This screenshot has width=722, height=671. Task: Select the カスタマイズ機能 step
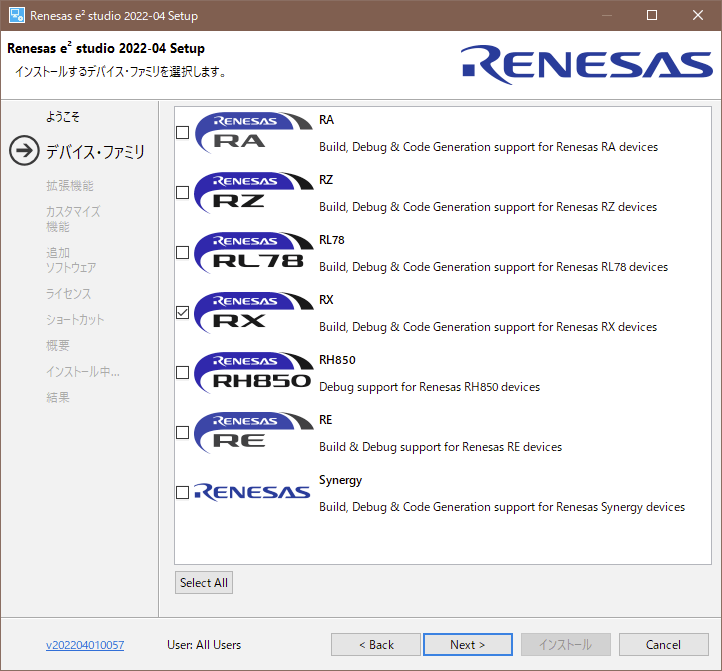click(73, 219)
